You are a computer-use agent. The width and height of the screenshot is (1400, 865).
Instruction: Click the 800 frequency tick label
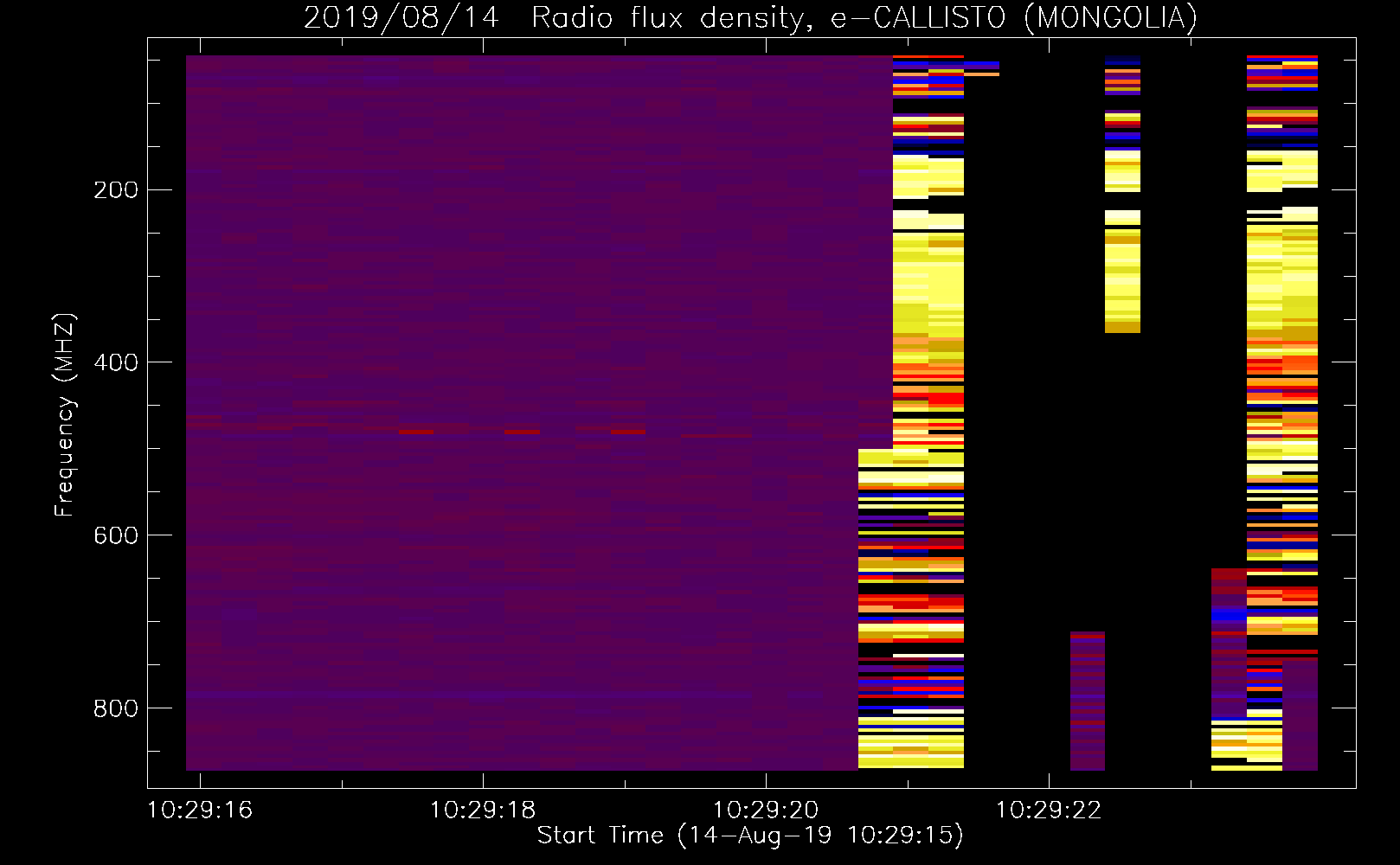point(116,708)
